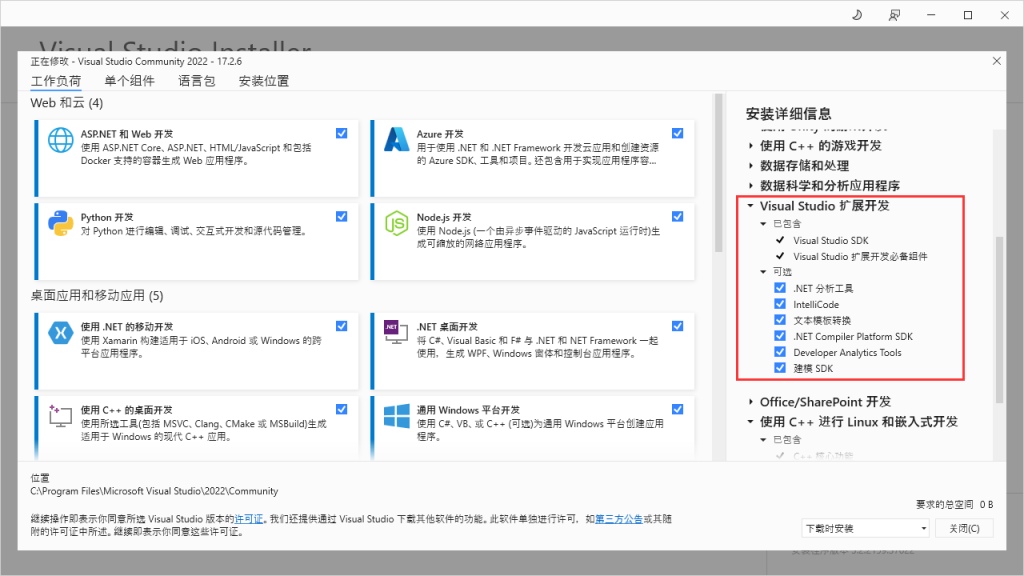Click the installation details panel scrollbar
The width and height of the screenshot is (1024, 576).
(x=999, y=320)
